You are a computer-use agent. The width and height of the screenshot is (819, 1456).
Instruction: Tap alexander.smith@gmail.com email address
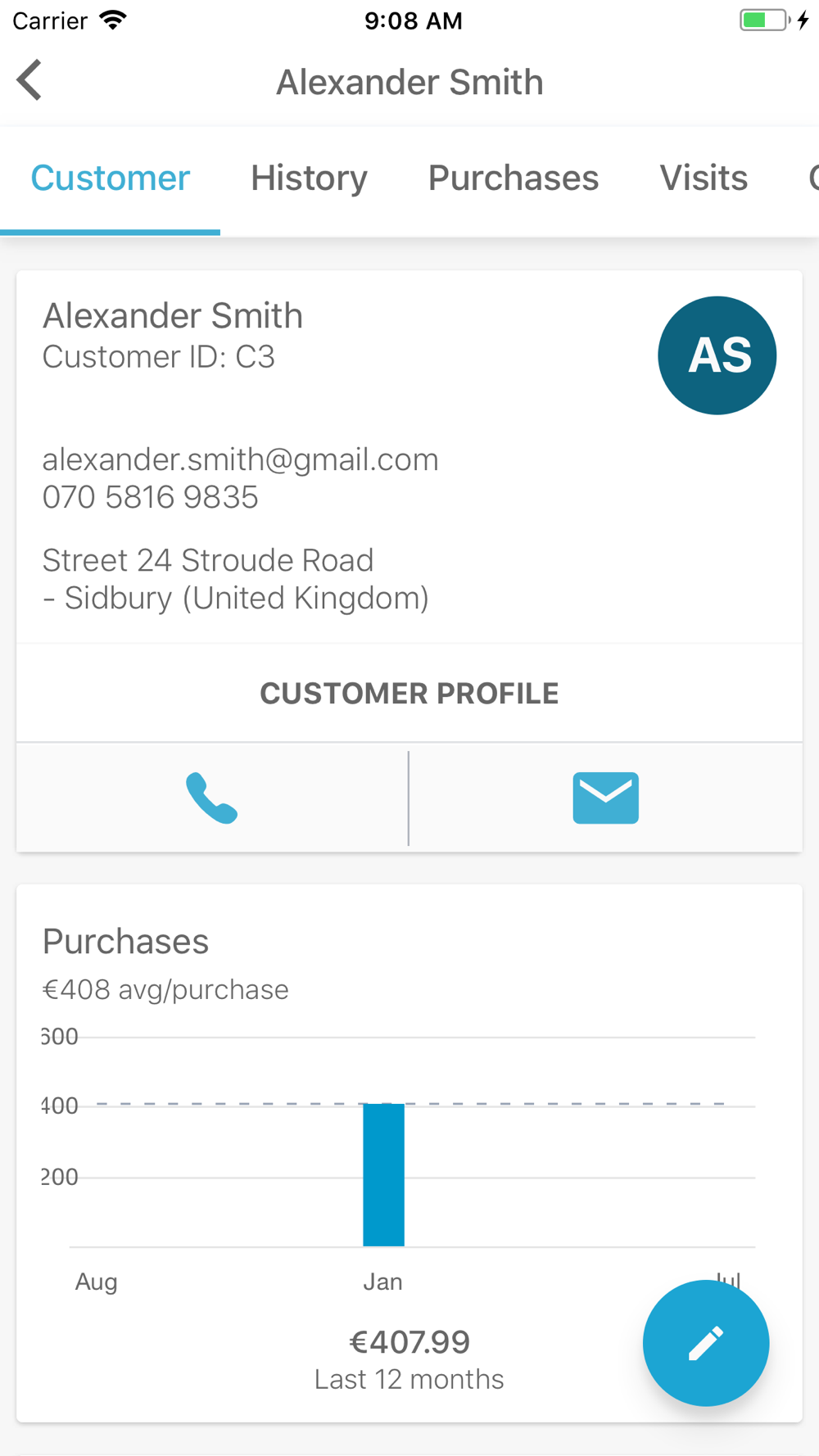coord(240,459)
